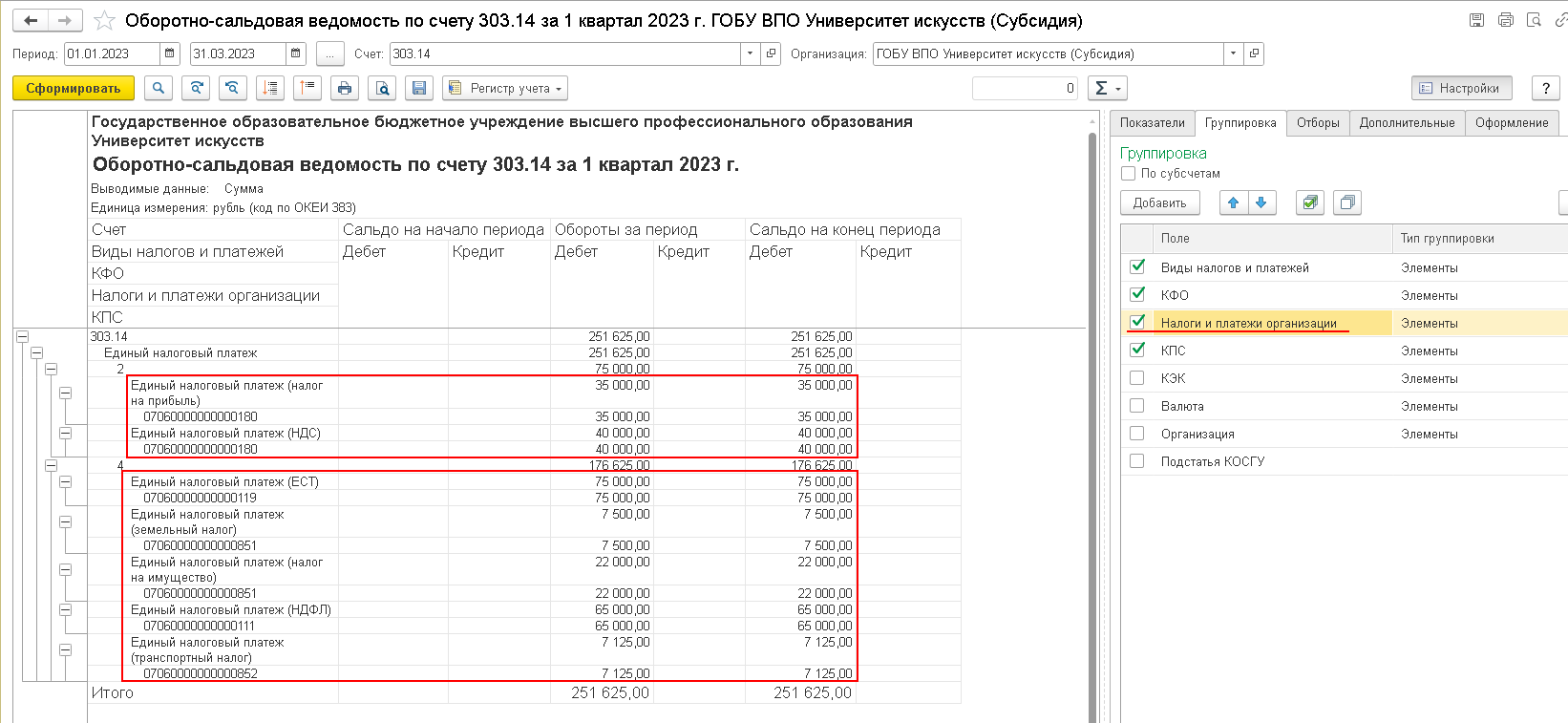Uncheck the КПС grouping checkbox
The width and height of the screenshot is (1568, 723).
click(1137, 350)
